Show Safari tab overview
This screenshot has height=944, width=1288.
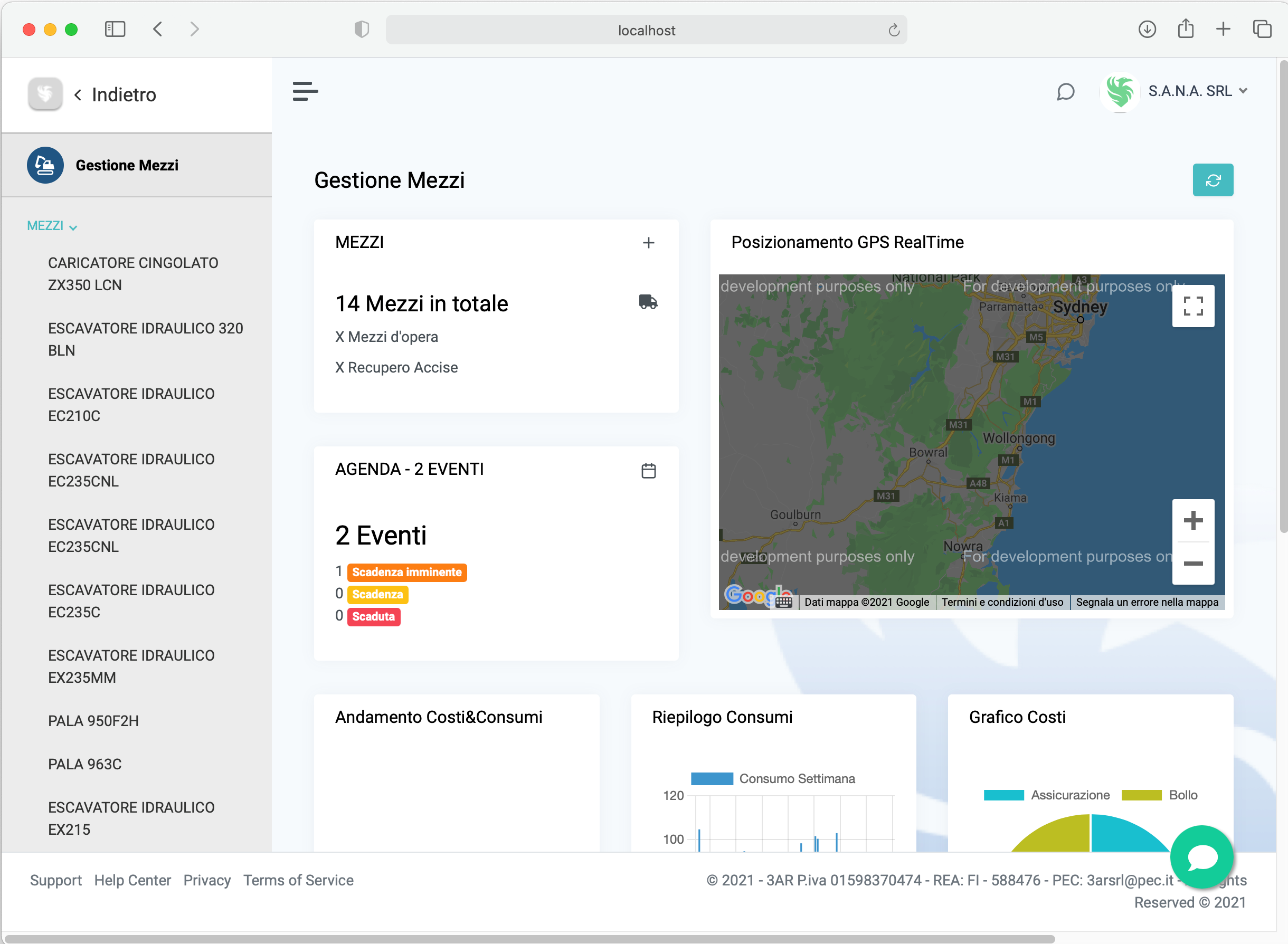pyautogui.click(x=1262, y=29)
